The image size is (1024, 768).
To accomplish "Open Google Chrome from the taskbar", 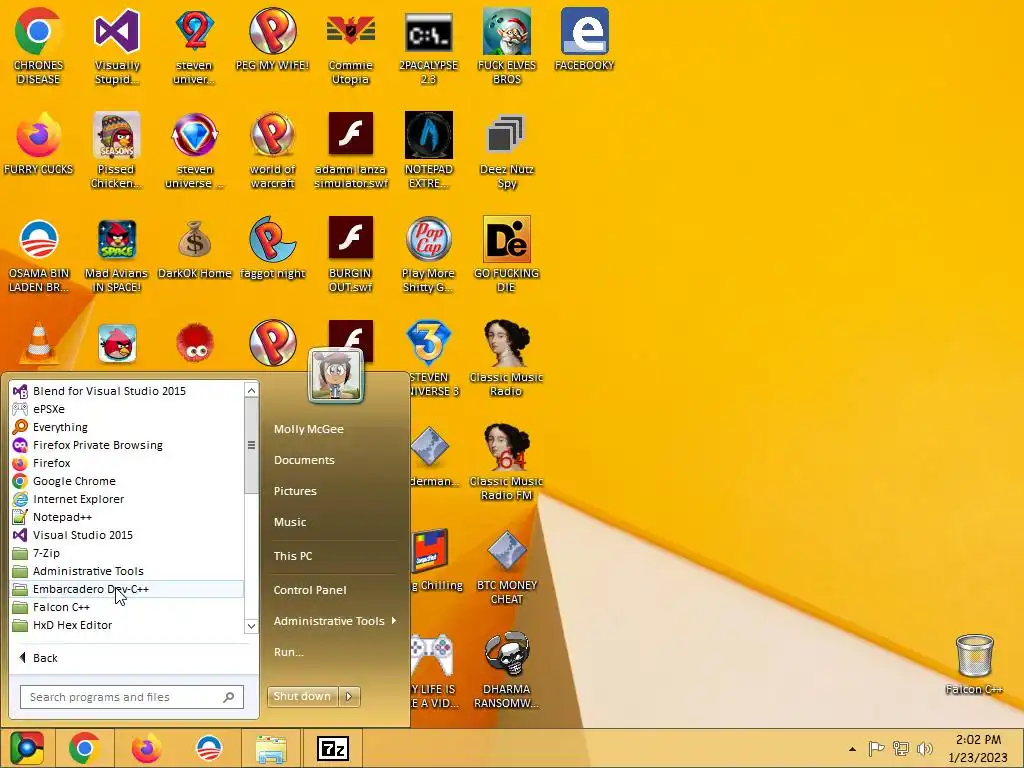I will pyautogui.click(x=84, y=748).
